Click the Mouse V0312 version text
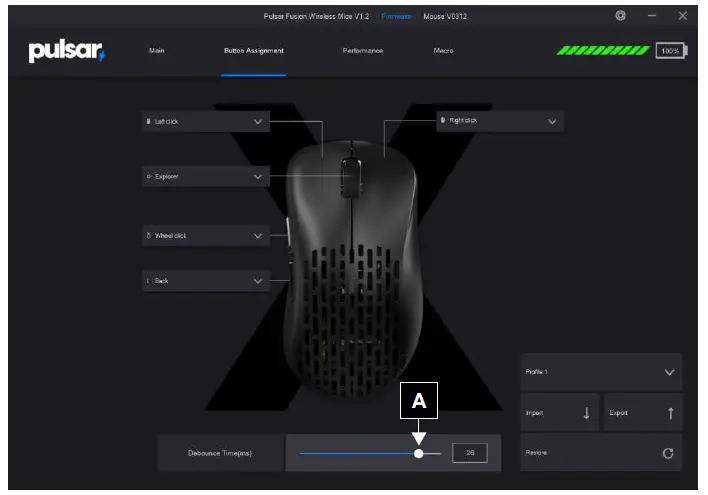This screenshot has height=495, width=708. pos(445,16)
